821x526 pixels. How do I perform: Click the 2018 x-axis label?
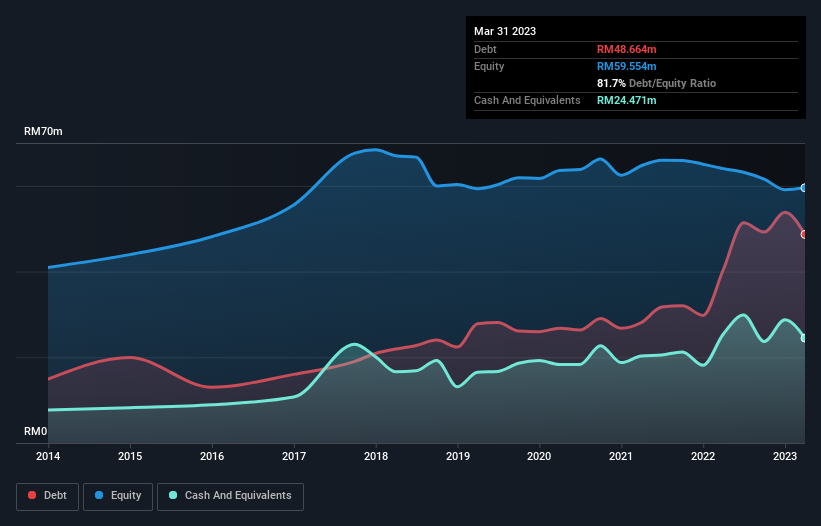click(376, 456)
